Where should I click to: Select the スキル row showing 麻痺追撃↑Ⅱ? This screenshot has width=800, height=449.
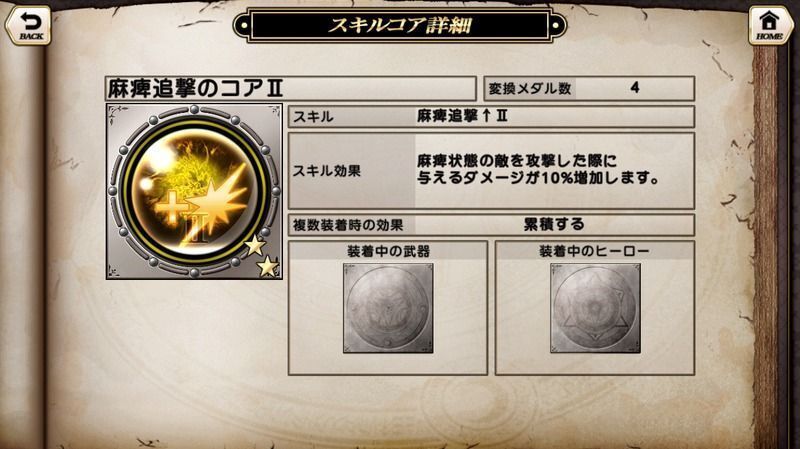click(x=491, y=117)
